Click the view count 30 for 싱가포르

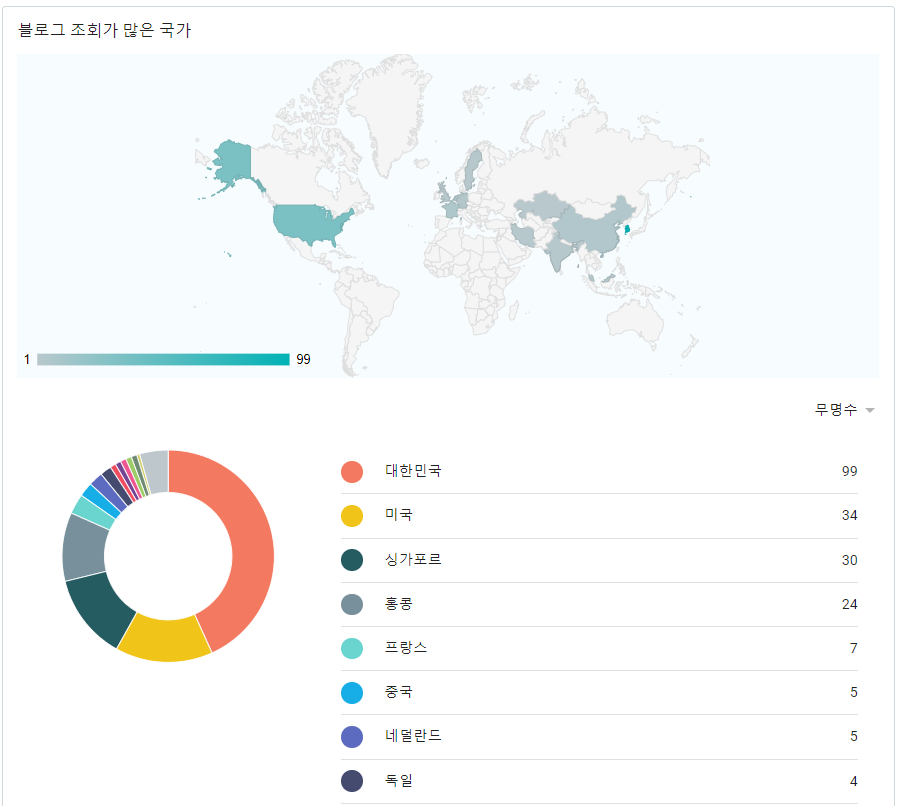pyautogui.click(x=849, y=560)
